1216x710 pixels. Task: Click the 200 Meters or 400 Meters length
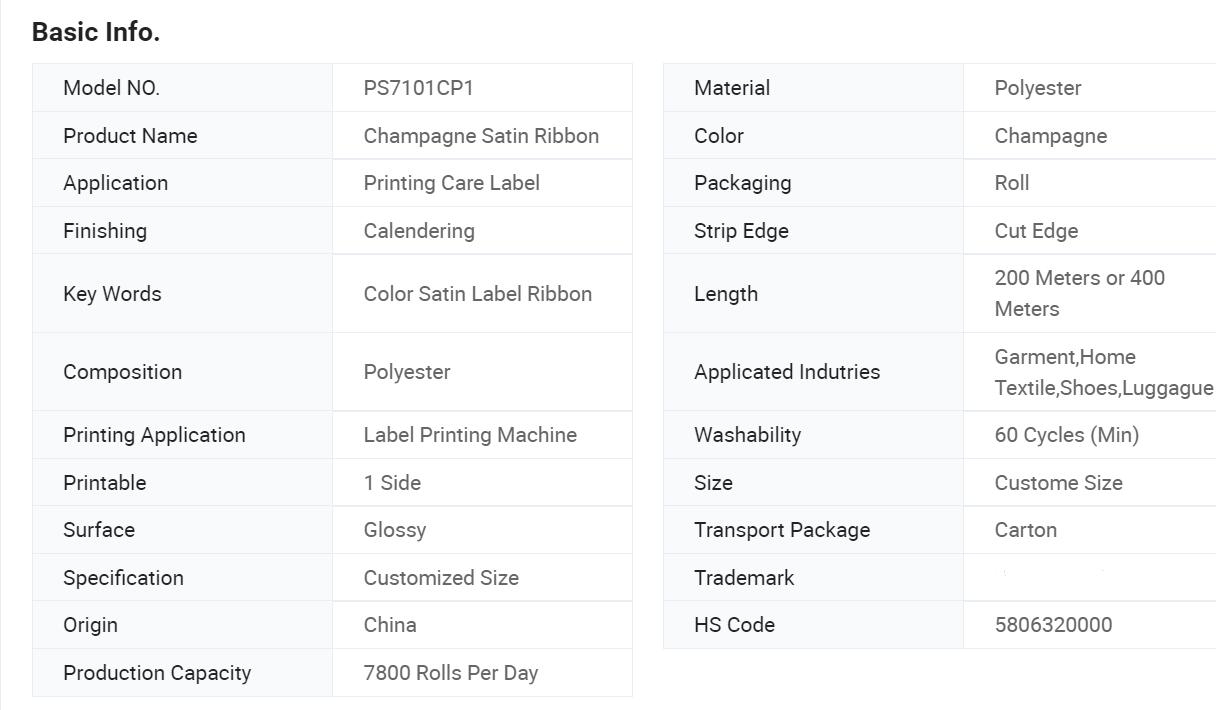(1079, 293)
